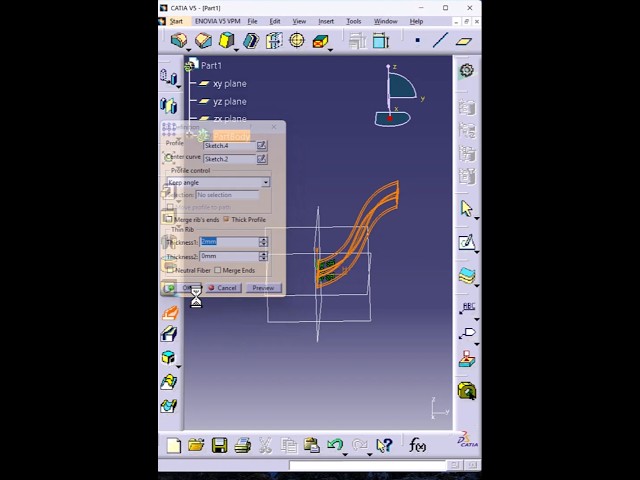Select the Thickness tool
Image resolution: width=640 pixels, height=480 pixels.
tap(274, 40)
